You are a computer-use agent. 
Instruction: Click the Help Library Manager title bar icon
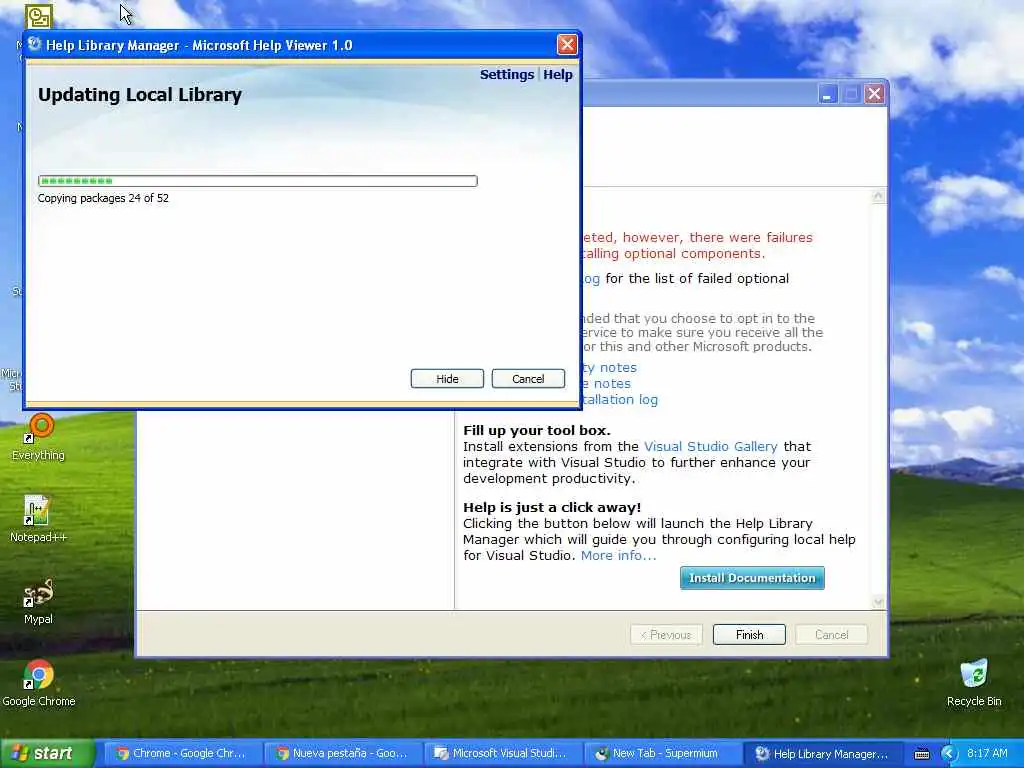[x=35, y=44]
